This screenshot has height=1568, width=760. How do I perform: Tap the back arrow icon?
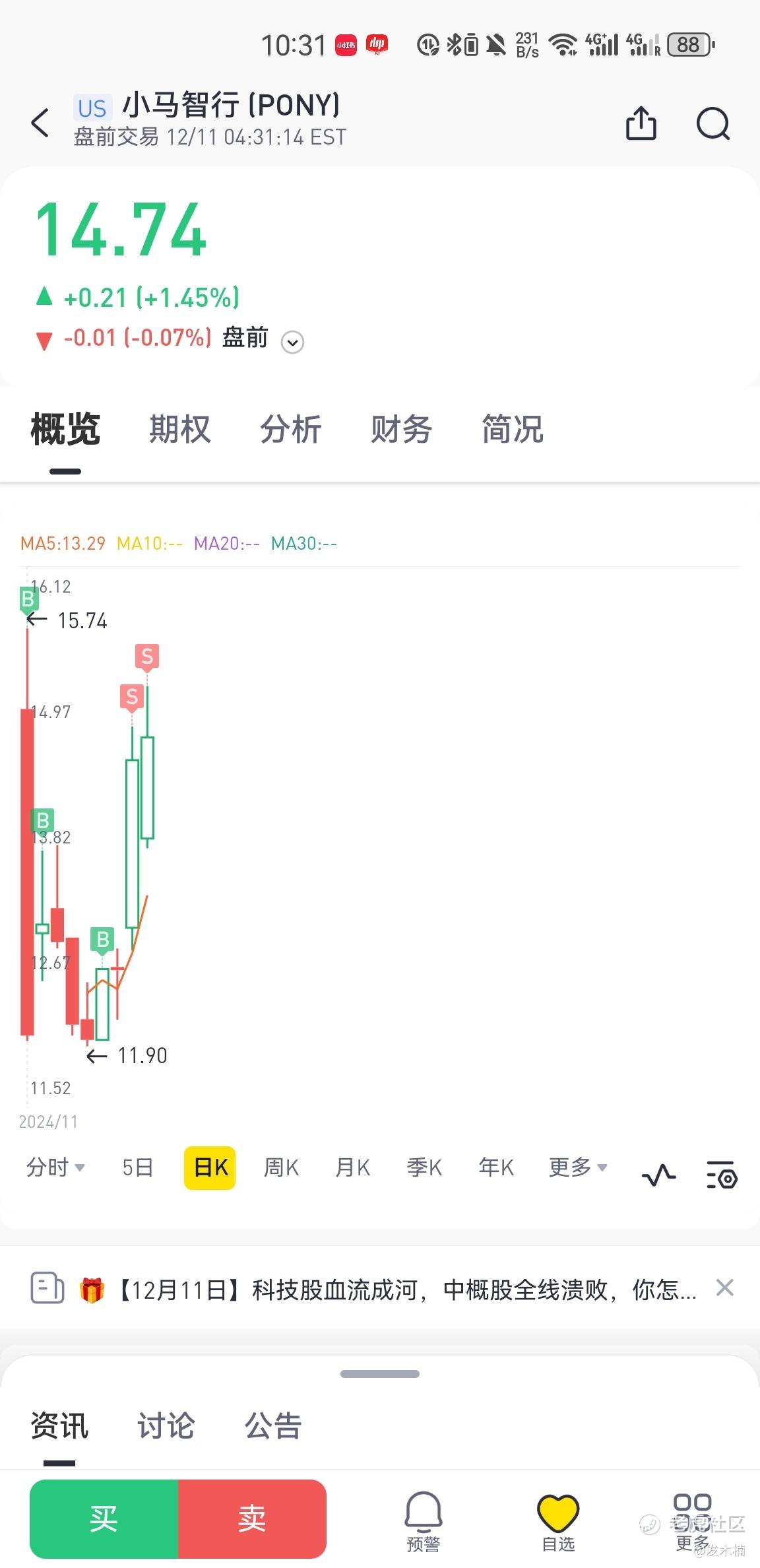click(40, 123)
